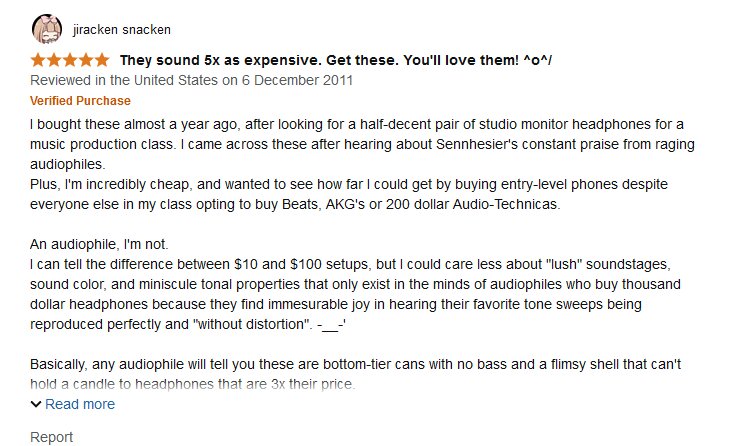Click the second star in the rating
748x446 pixels.
pyautogui.click(x=55, y=60)
